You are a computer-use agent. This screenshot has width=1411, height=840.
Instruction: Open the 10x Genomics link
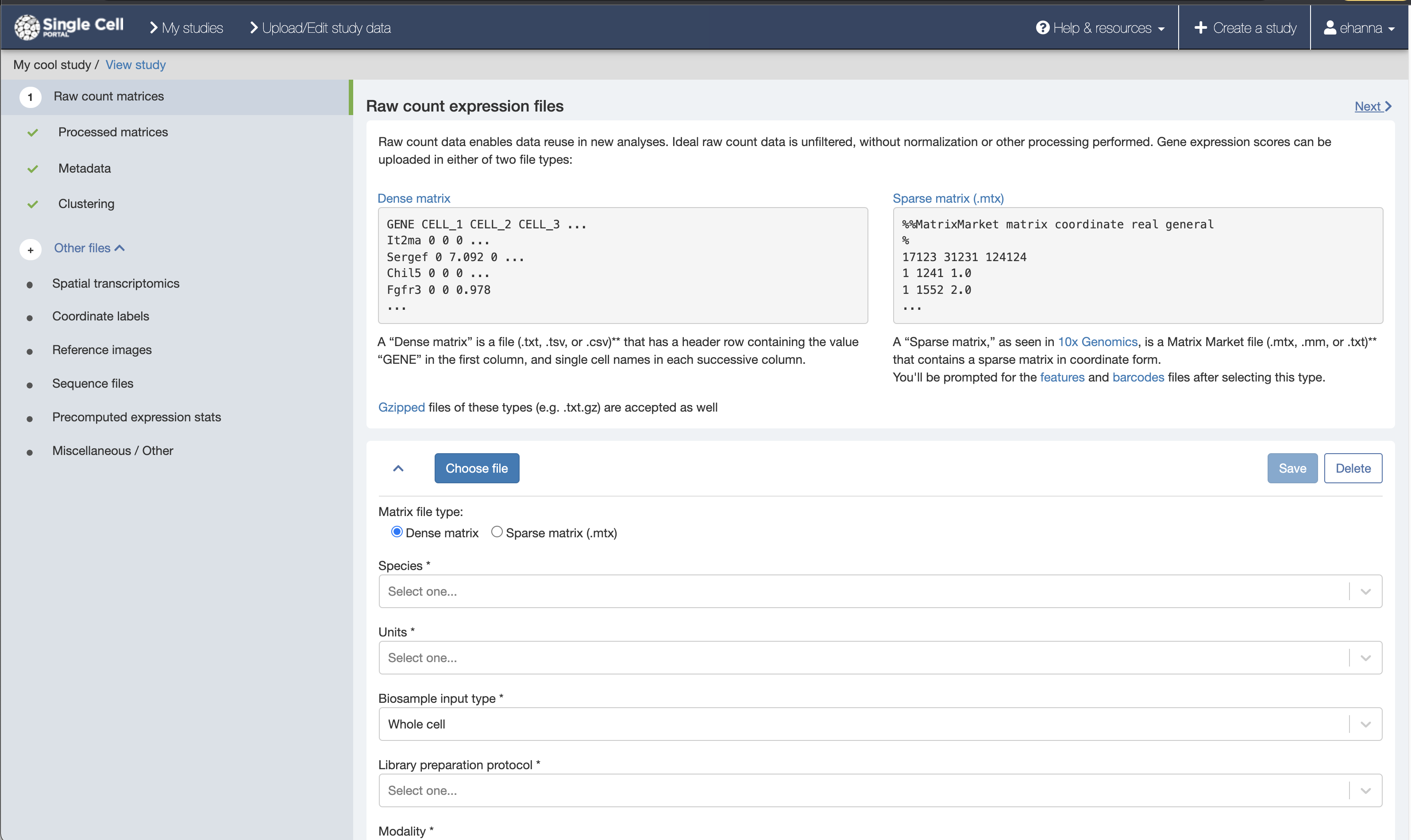1098,342
